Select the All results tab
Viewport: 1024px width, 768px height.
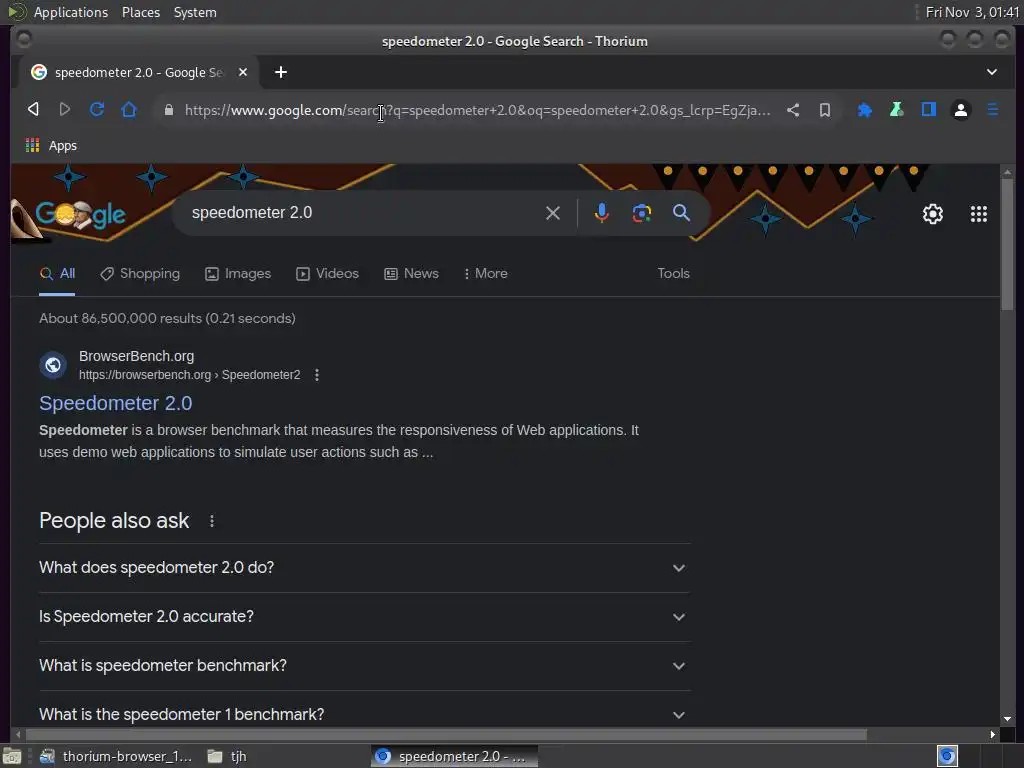coord(57,274)
